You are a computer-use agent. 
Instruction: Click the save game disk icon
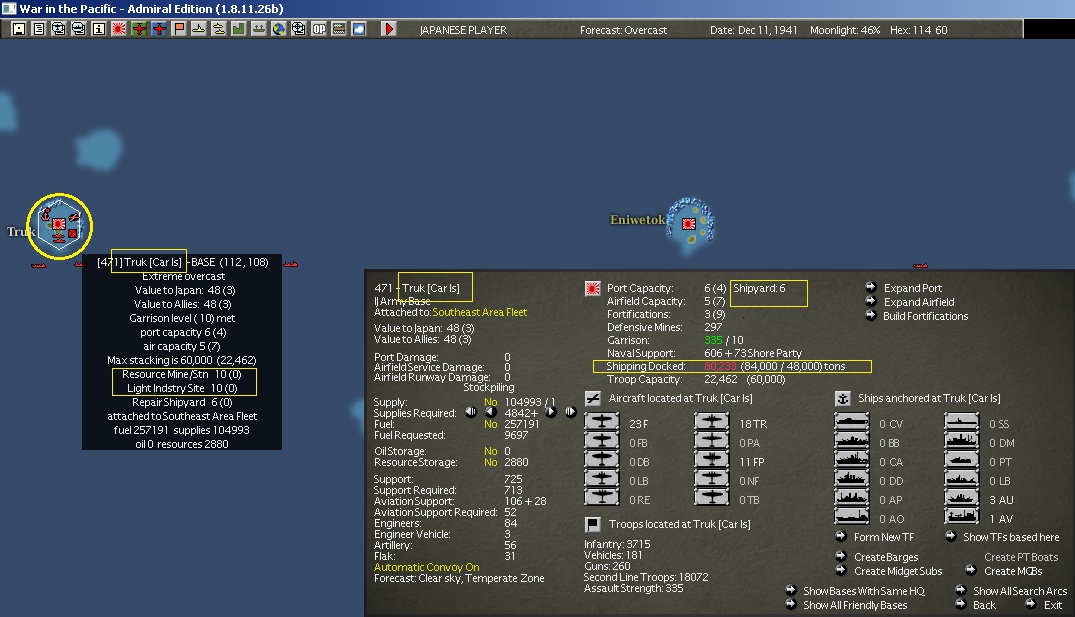pyautogui.click(x=19, y=29)
